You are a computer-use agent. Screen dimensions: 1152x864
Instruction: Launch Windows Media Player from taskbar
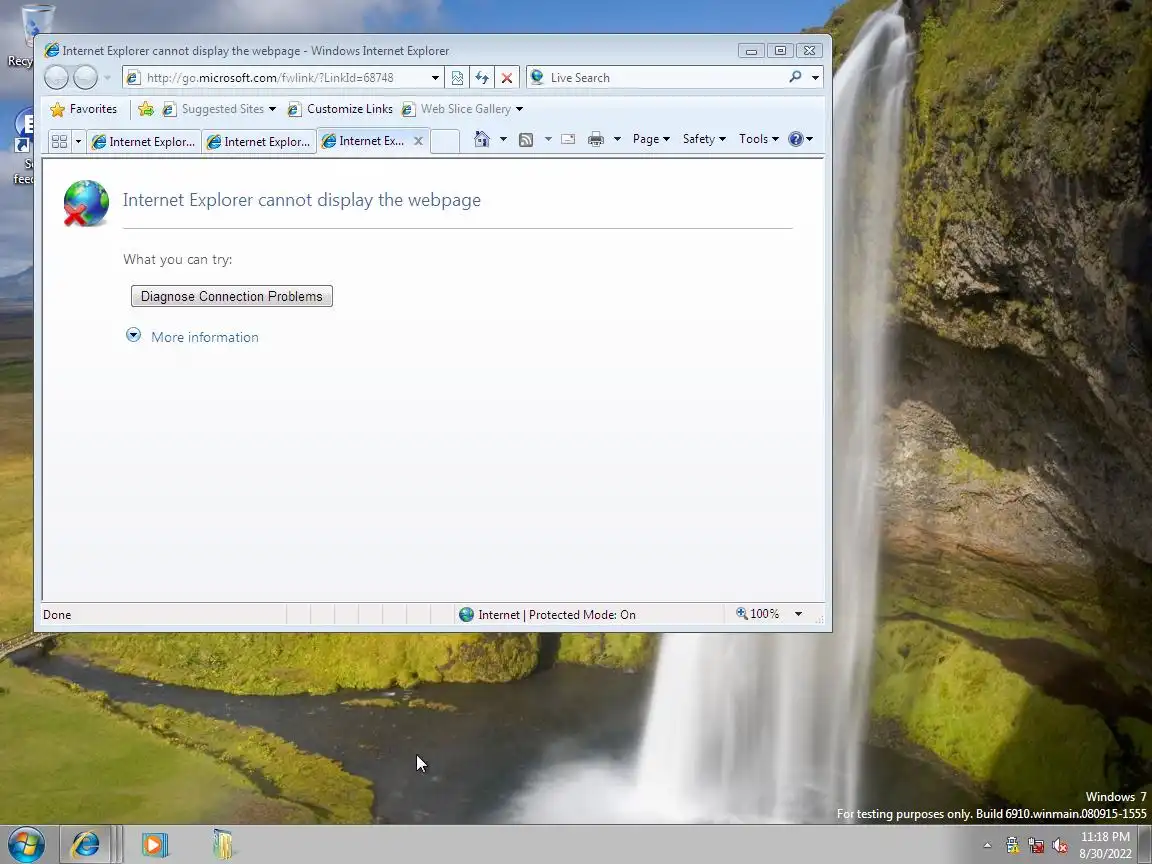point(154,845)
